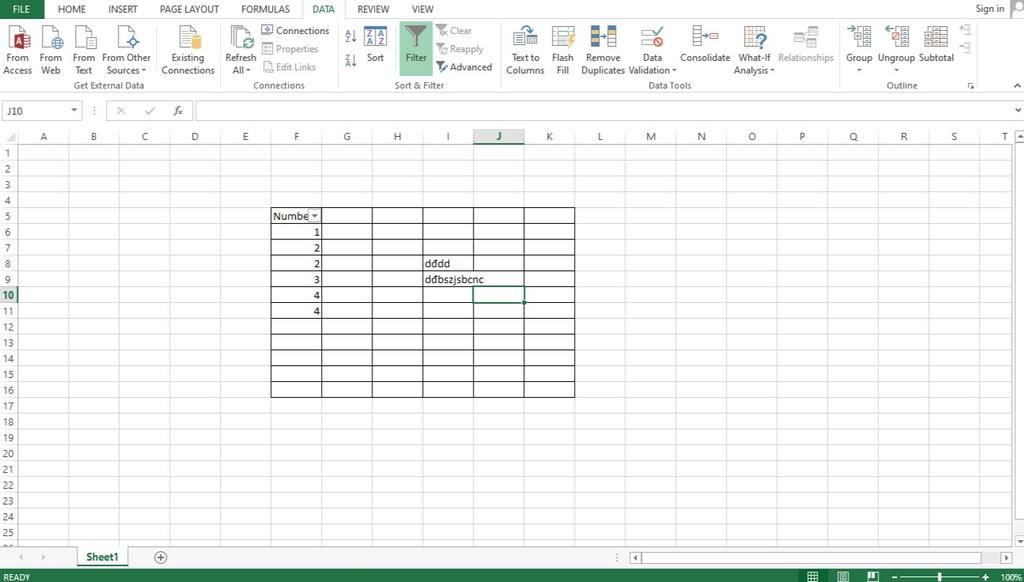
Task: Sort Z to A descending
Action: (351, 60)
